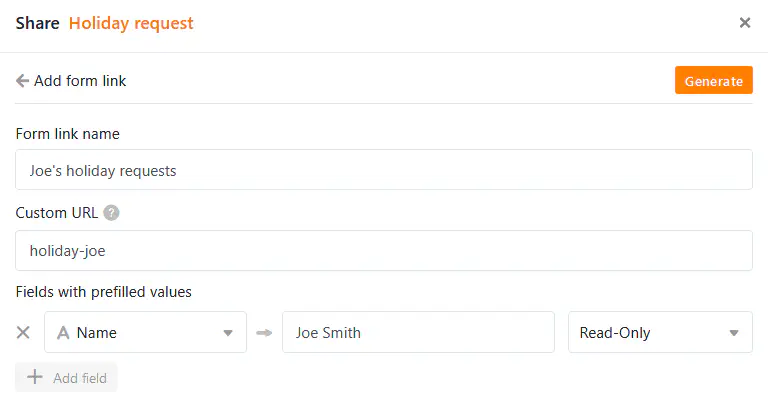Image resolution: width=768 pixels, height=402 pixels.
Task: Select the Name column field selector
Action: coord(145,332)
